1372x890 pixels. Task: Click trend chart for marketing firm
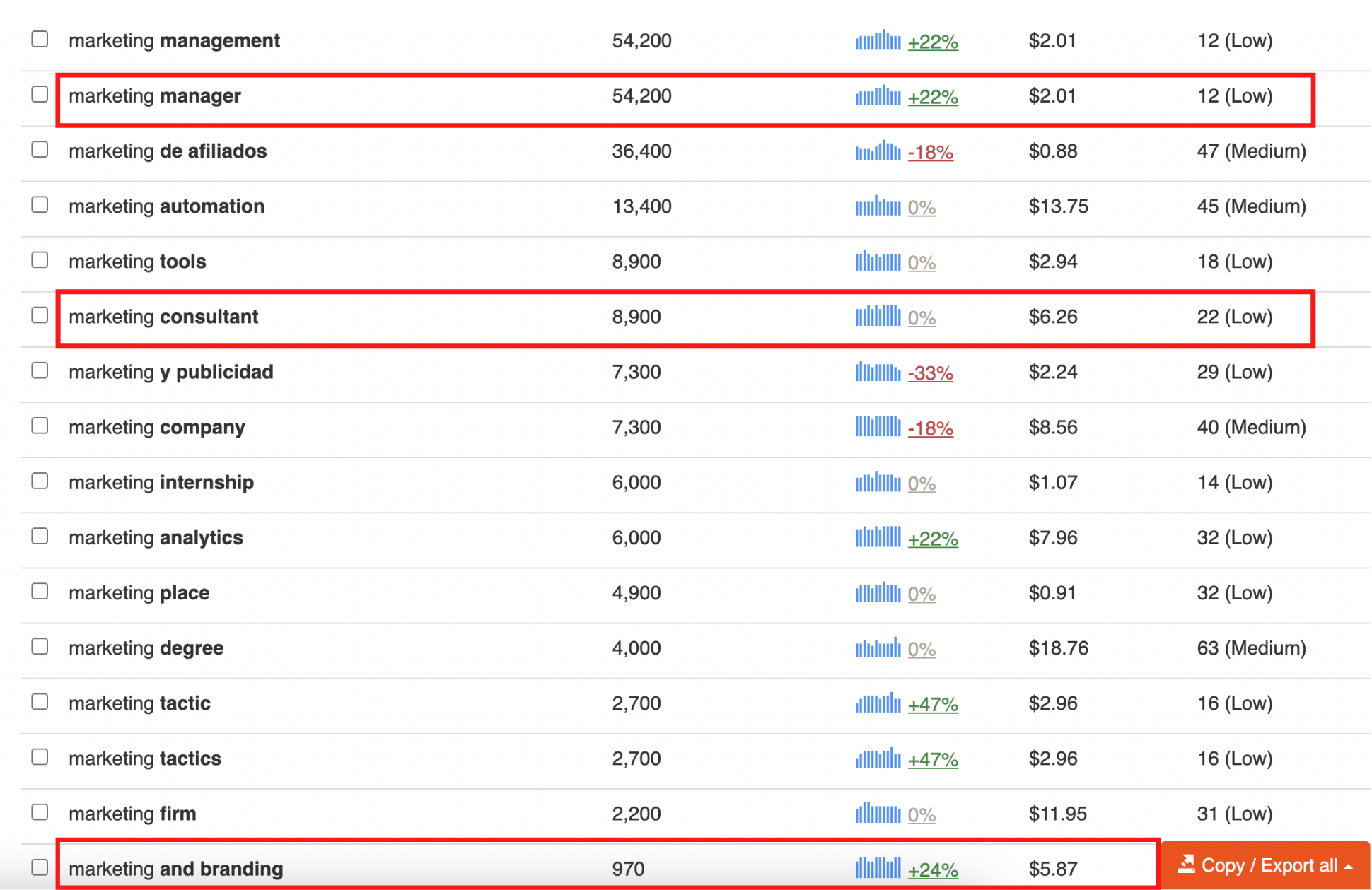click(878, 814)
